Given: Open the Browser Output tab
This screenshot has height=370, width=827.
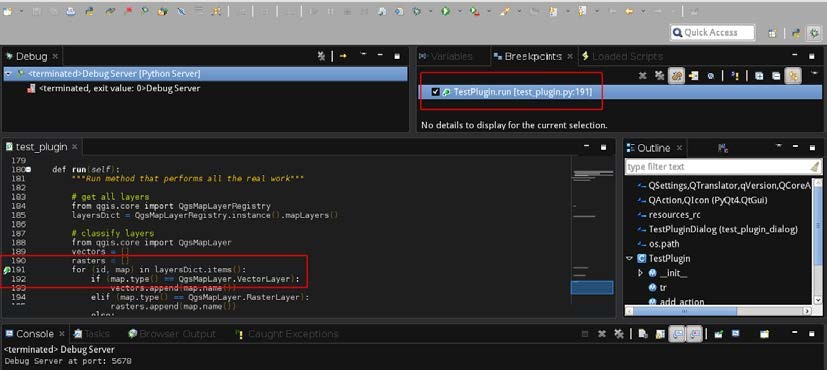Looking at the screenshot, I should pos(171,334).
